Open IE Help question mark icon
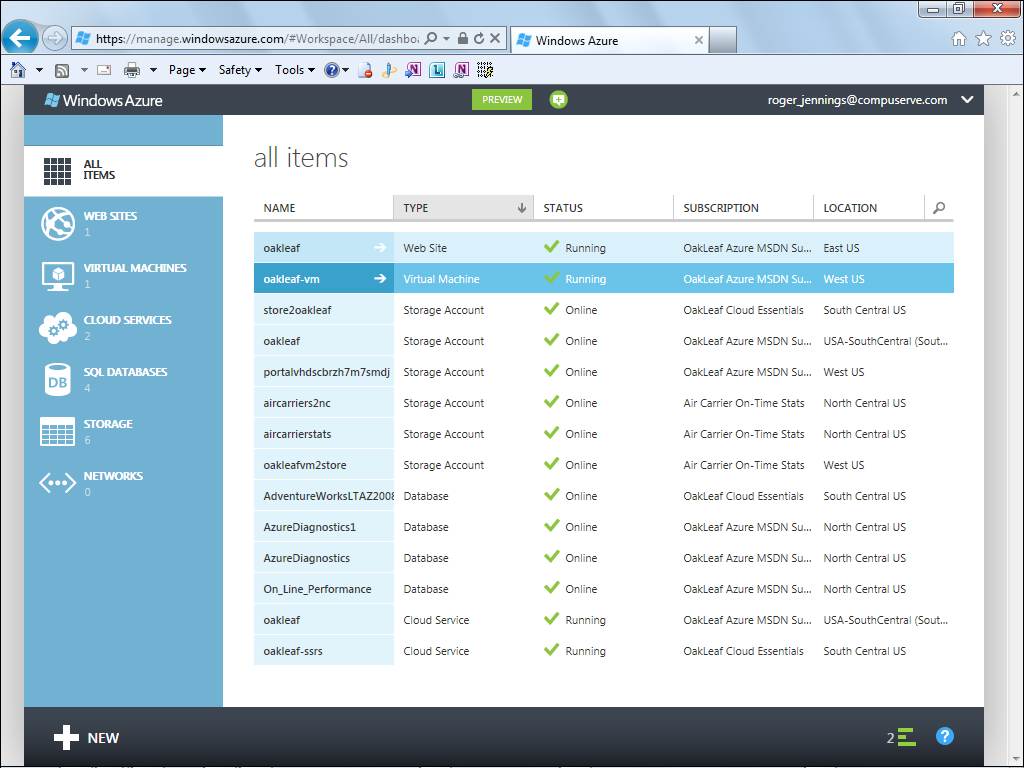The height and width of the screenshot is (768, 1024). pyautogui.click(x=332, y=70)
